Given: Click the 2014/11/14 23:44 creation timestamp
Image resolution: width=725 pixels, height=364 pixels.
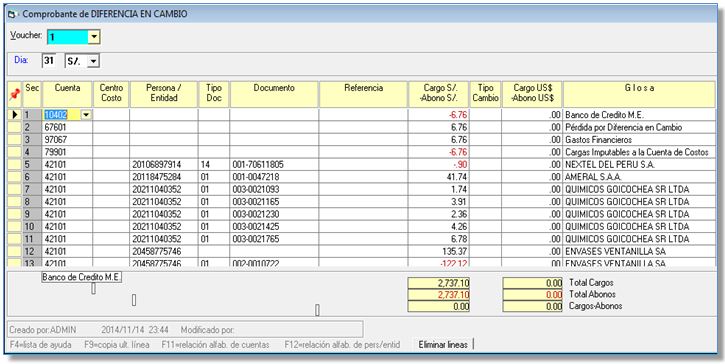Looking at the screenshot, I should 135,330.
